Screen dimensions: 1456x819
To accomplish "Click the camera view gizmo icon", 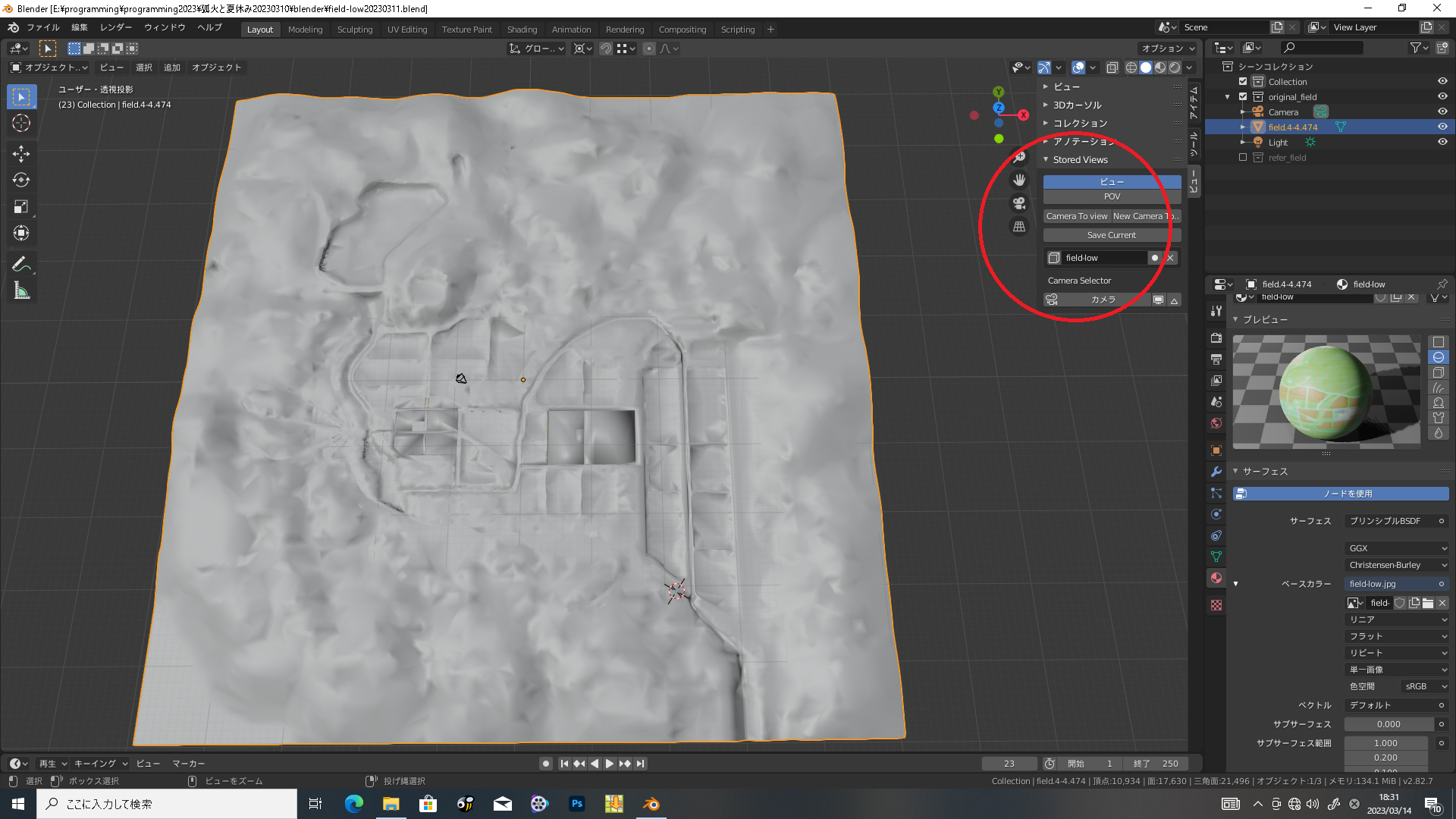I will [1019, 203].
